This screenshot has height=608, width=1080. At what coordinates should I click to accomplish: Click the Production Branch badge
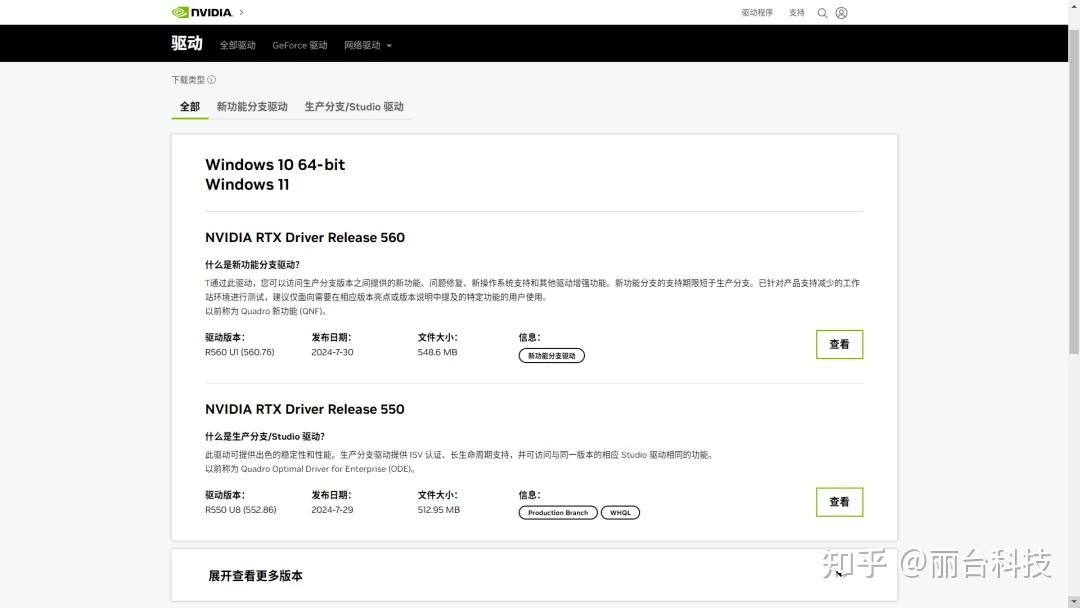(558, 512)
